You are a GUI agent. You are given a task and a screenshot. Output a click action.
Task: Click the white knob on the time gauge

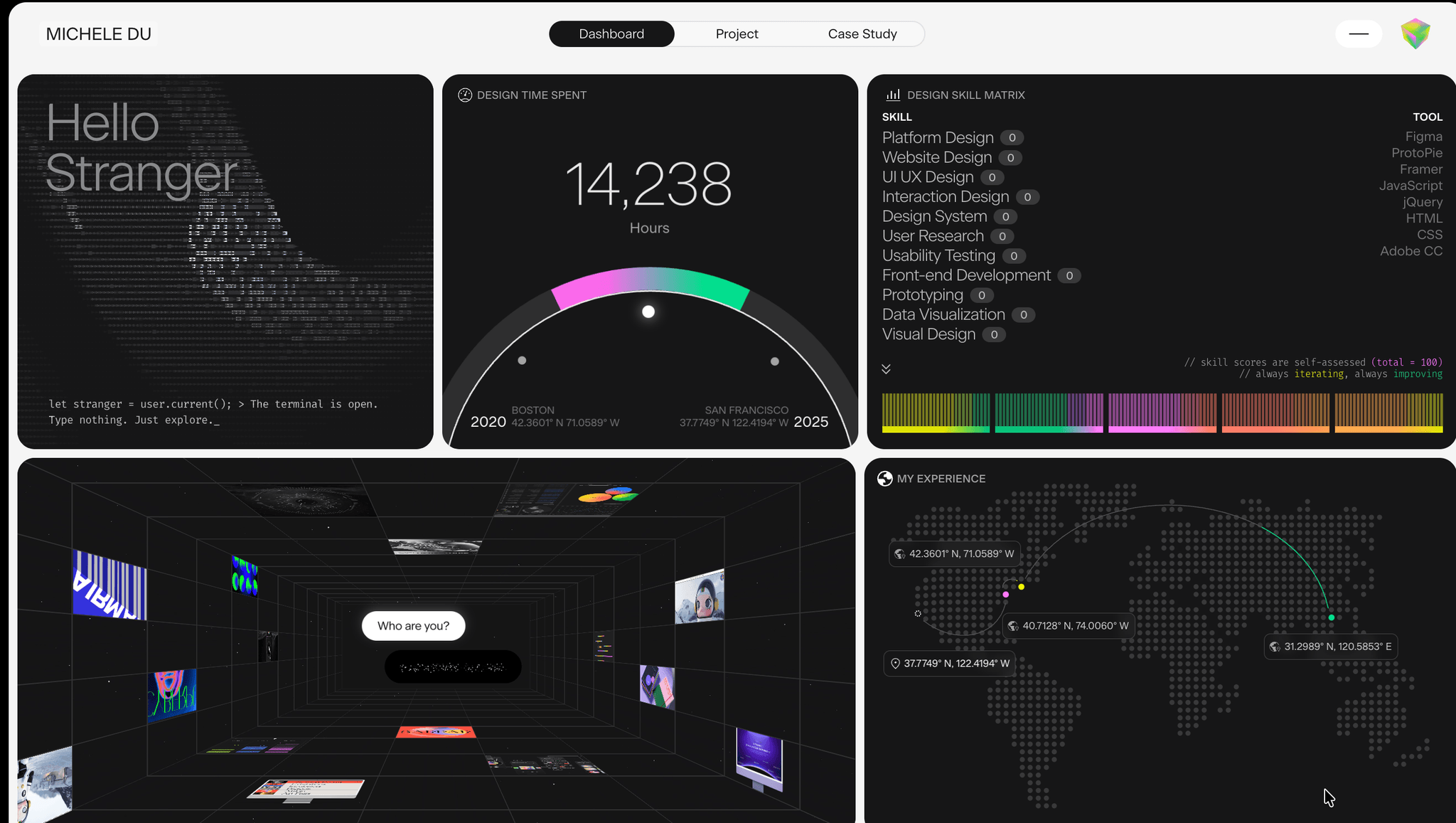click(x=648, y=312)
